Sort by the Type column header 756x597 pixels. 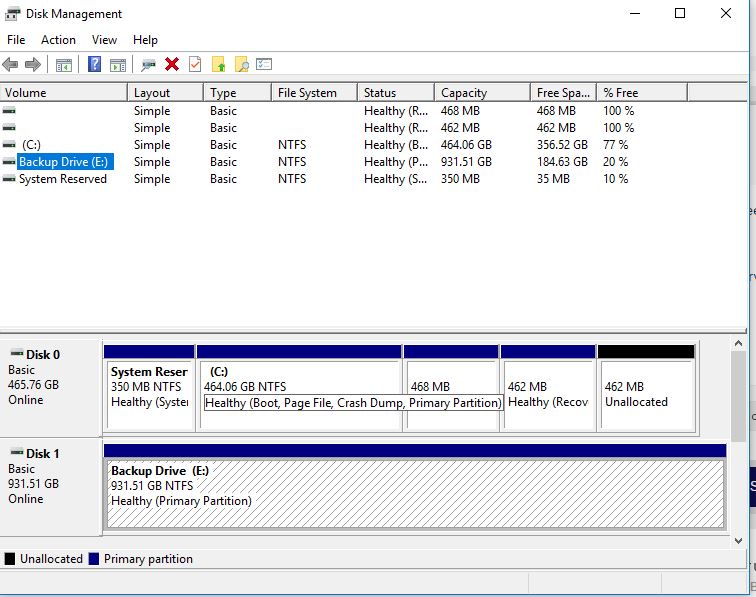click(x=237, y=93)
